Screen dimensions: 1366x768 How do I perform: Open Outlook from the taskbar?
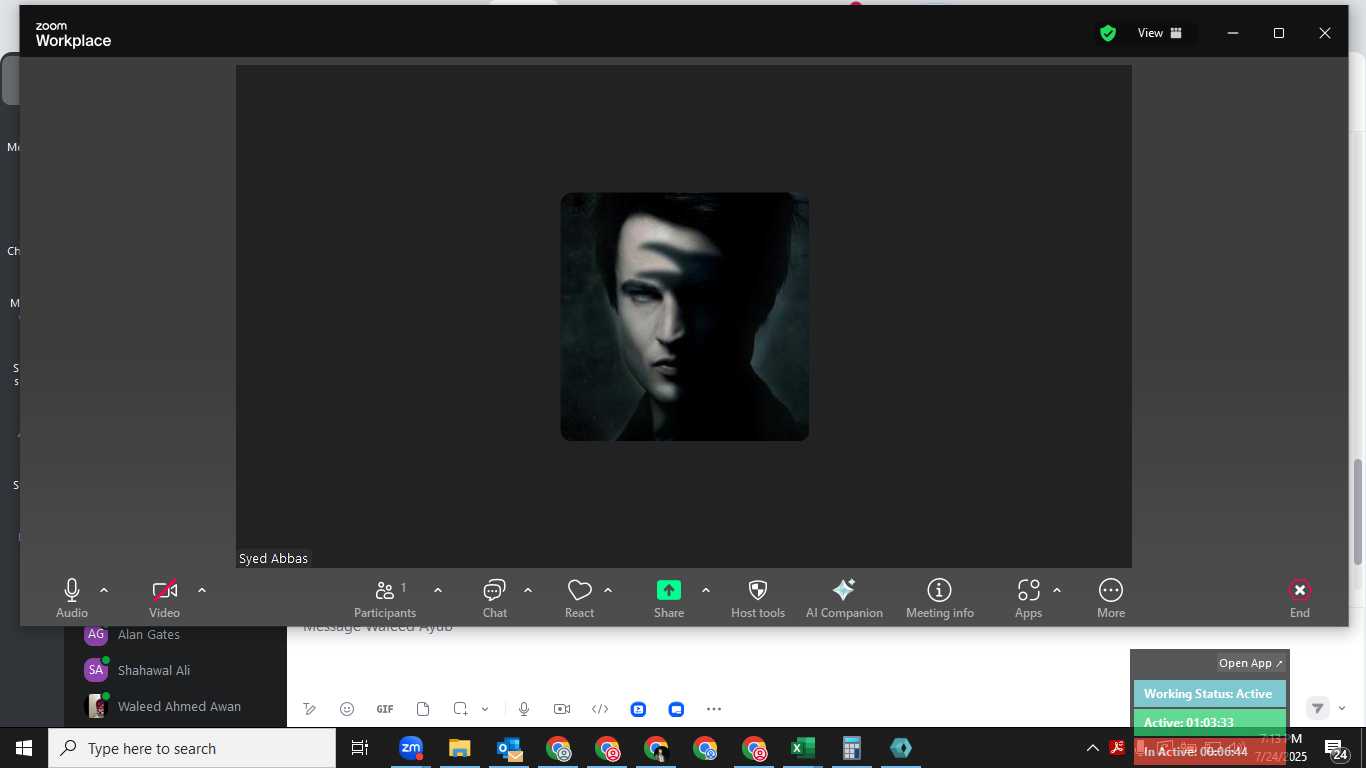[x=509, y=748]
